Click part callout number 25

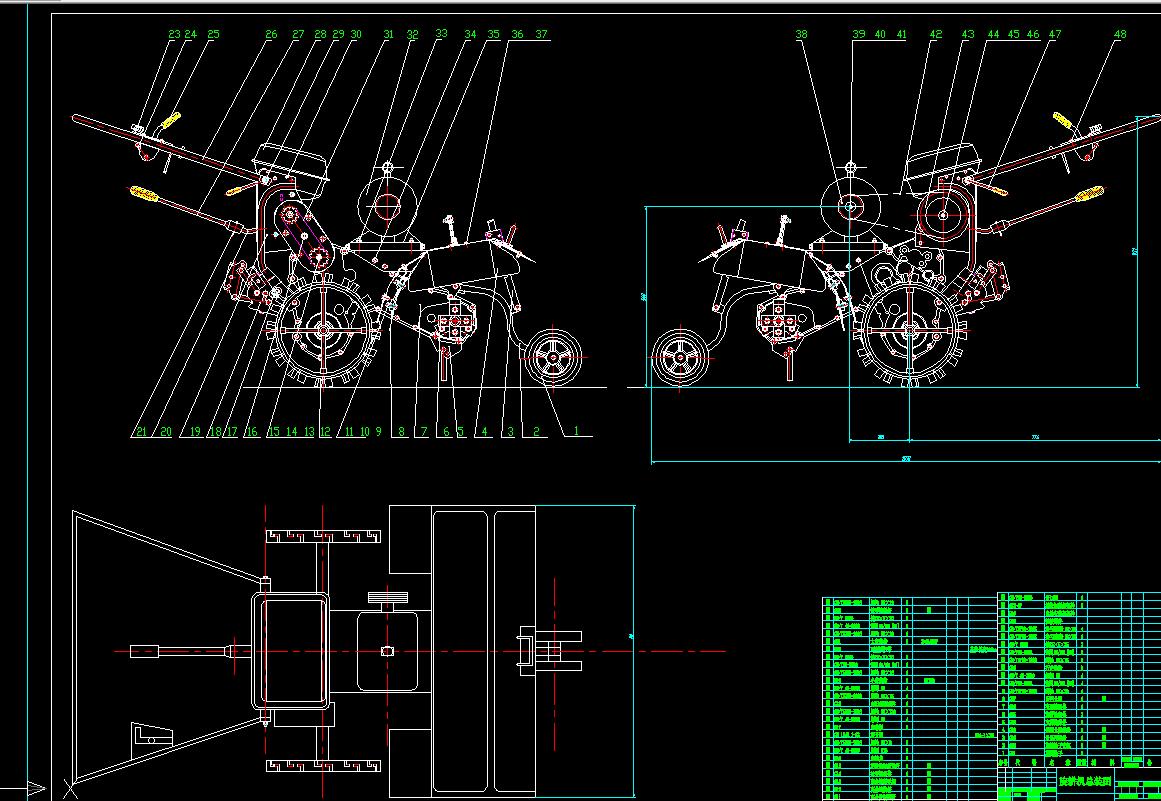coord(213,34)
